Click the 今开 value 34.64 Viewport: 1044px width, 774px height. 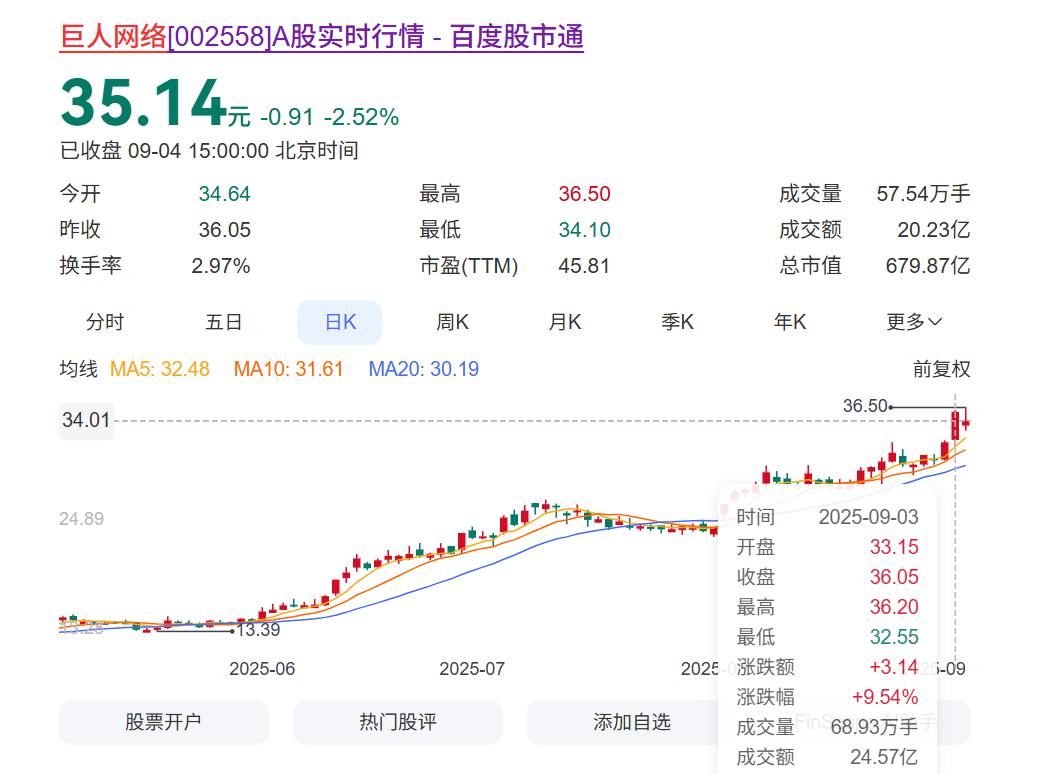click(x=224, y=194)
